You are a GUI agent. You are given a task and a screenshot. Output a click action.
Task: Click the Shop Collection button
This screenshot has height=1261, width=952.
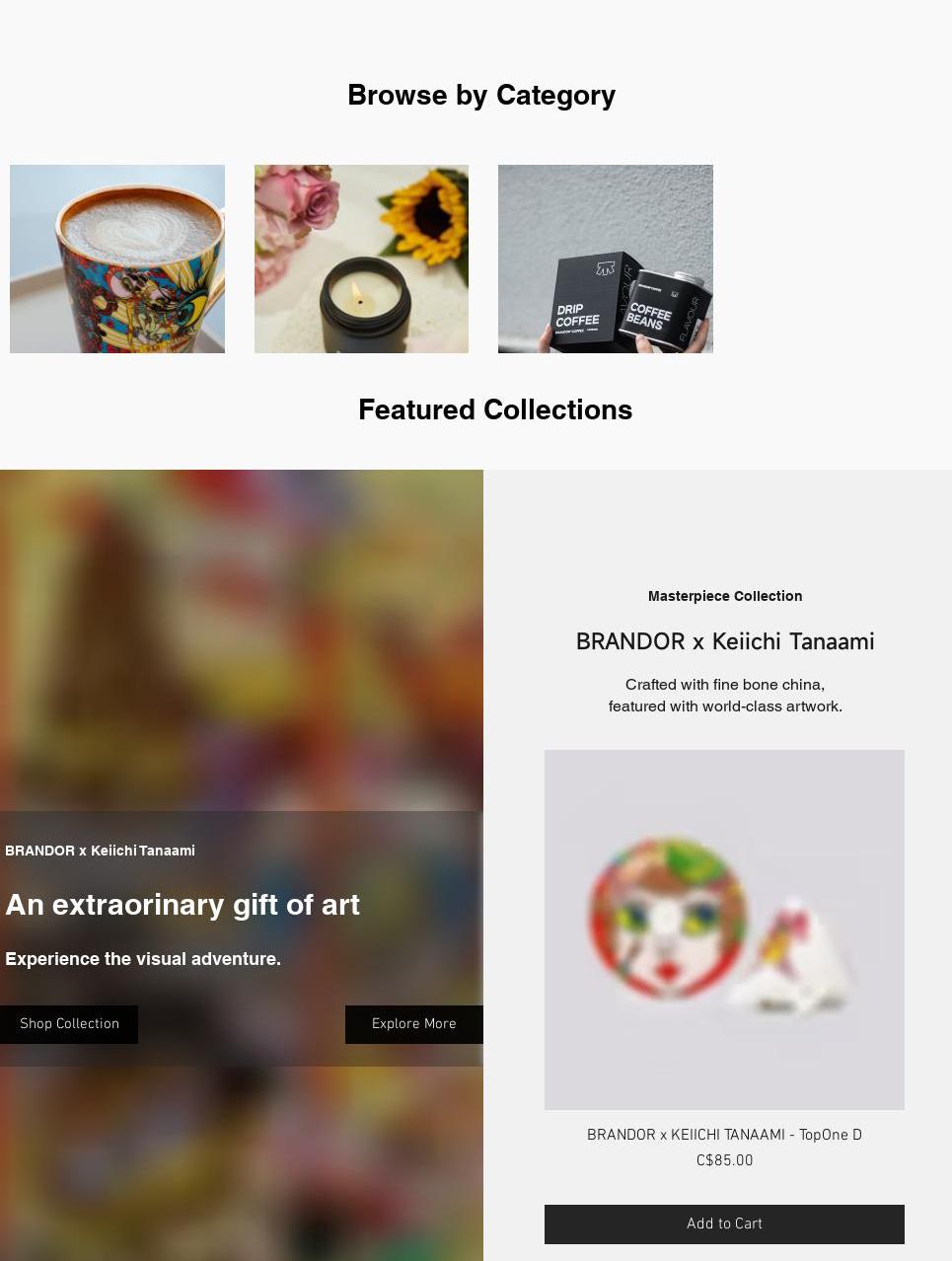pyautogui.click(x=69, y=1024)
